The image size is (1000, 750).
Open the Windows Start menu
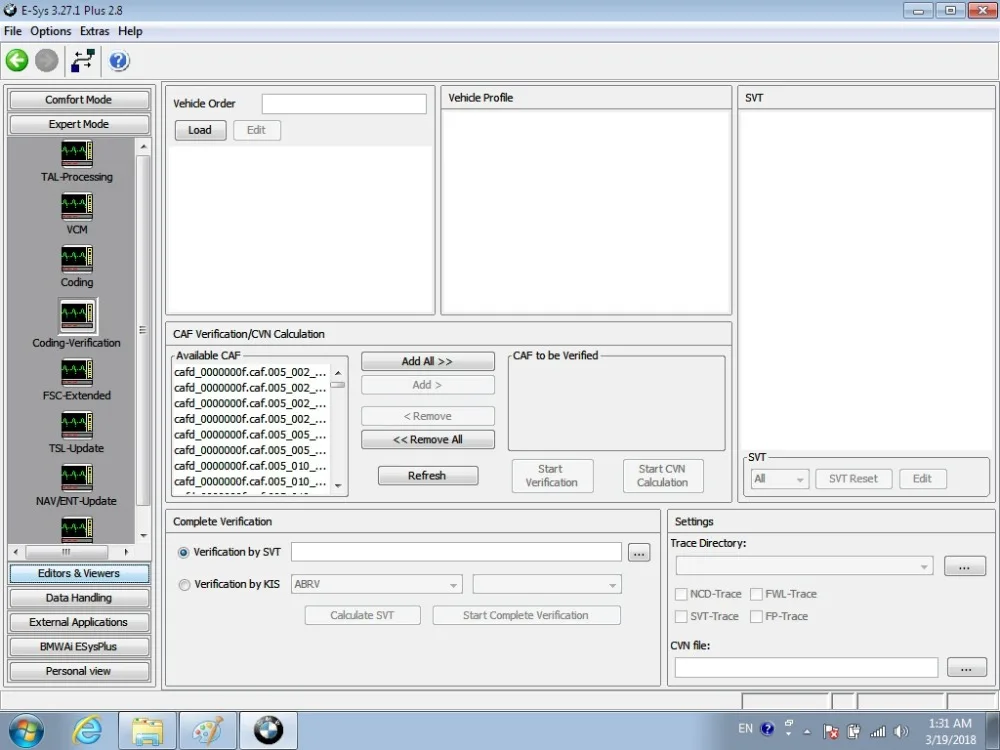pos(26,730)
